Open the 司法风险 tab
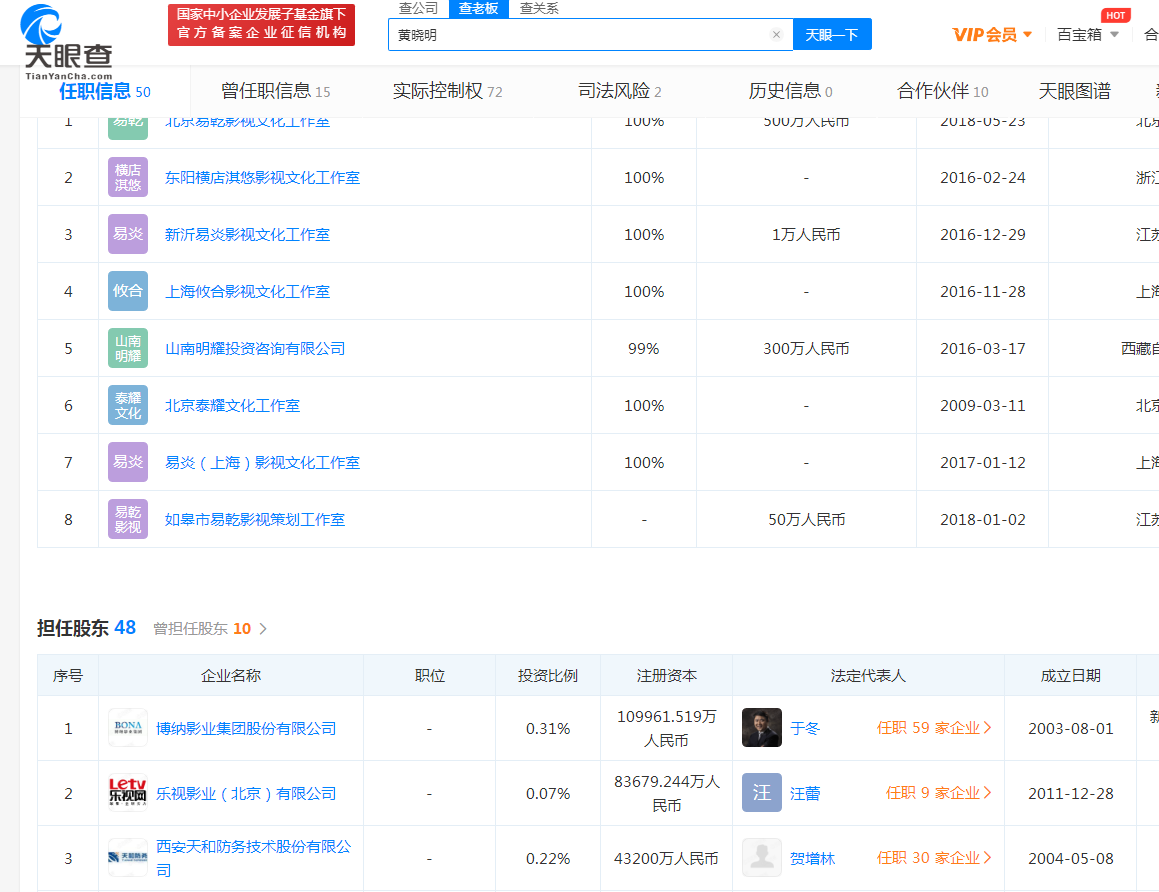The width and height of the screenshot is (1159, 892). [x=619, y=91]
